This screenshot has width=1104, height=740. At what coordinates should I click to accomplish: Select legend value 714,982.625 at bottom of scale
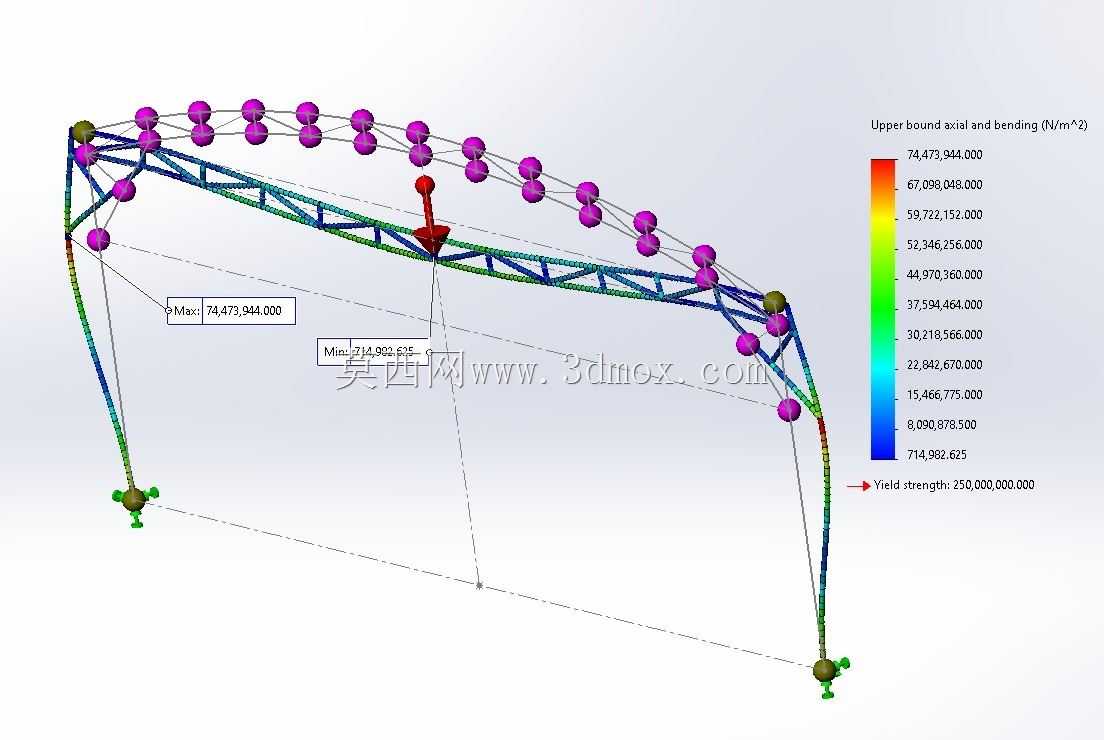tap(936, 455)
